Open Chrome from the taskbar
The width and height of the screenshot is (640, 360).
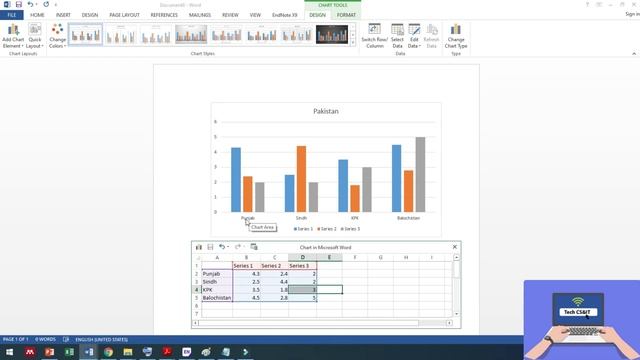pos(108,352)
